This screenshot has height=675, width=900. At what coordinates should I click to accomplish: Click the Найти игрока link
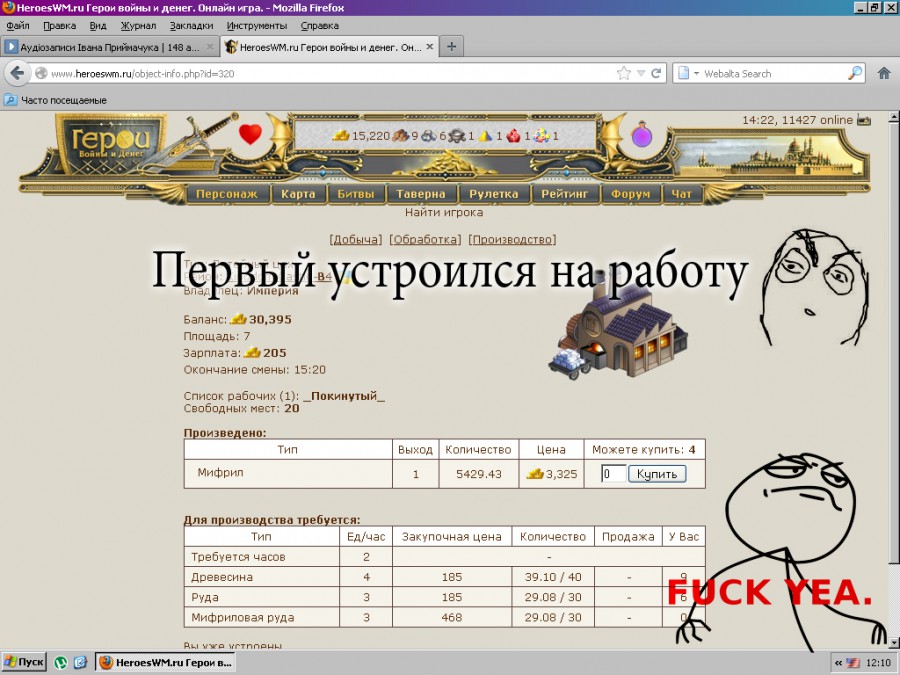pyautogui.click(x=444, y=212)
